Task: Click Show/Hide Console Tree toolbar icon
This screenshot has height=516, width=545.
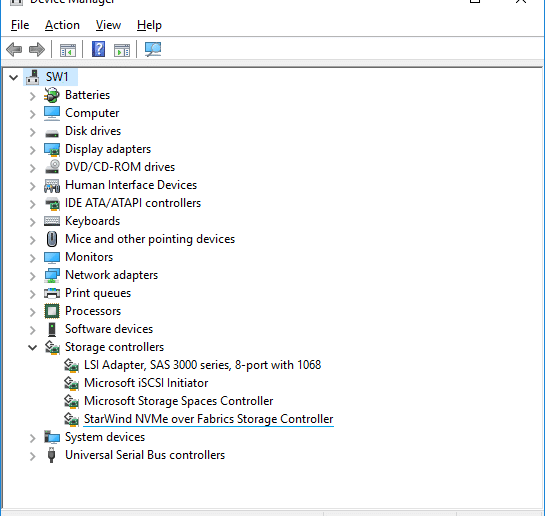Action: point(68,50)
